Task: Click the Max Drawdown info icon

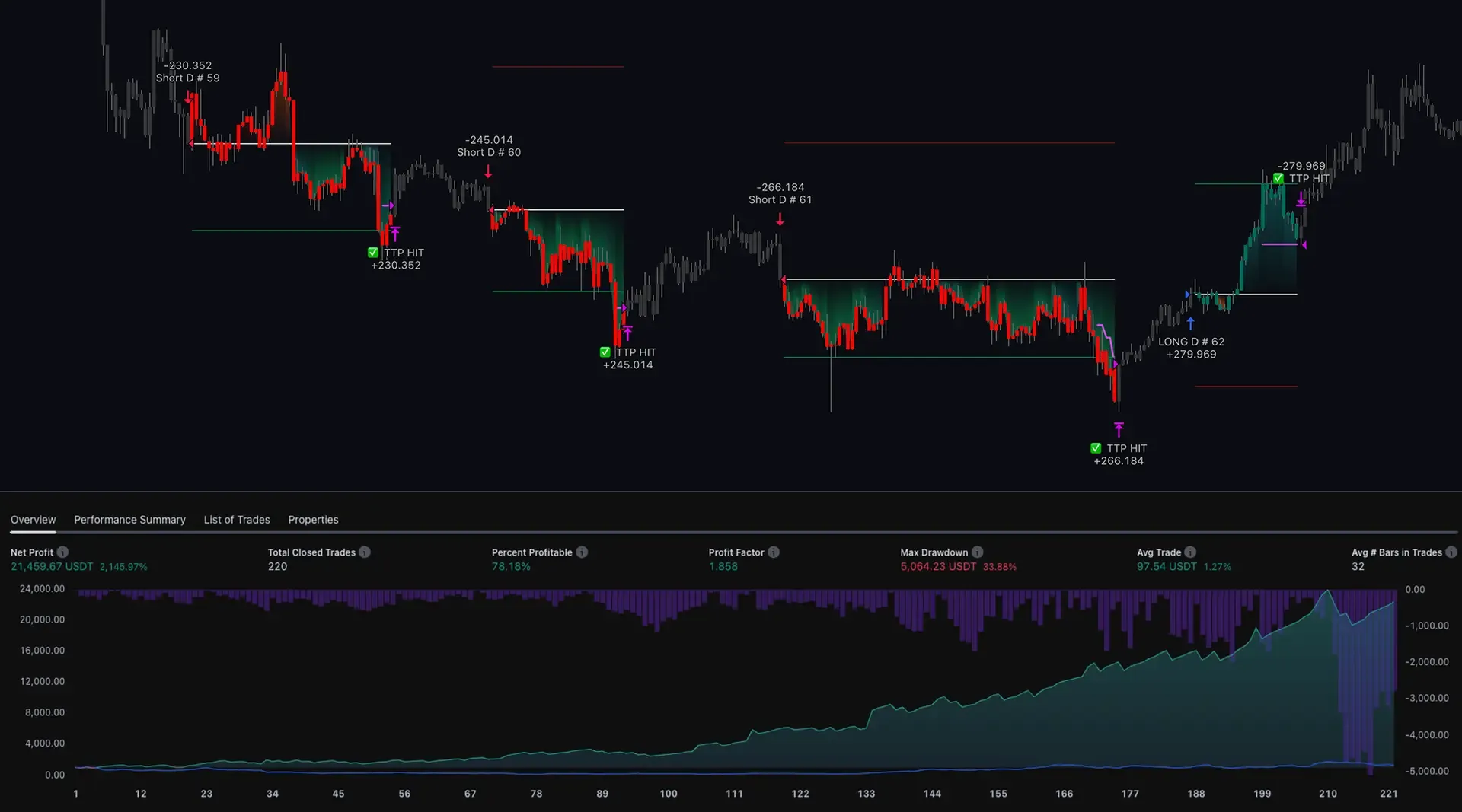Action: (978, 552)
